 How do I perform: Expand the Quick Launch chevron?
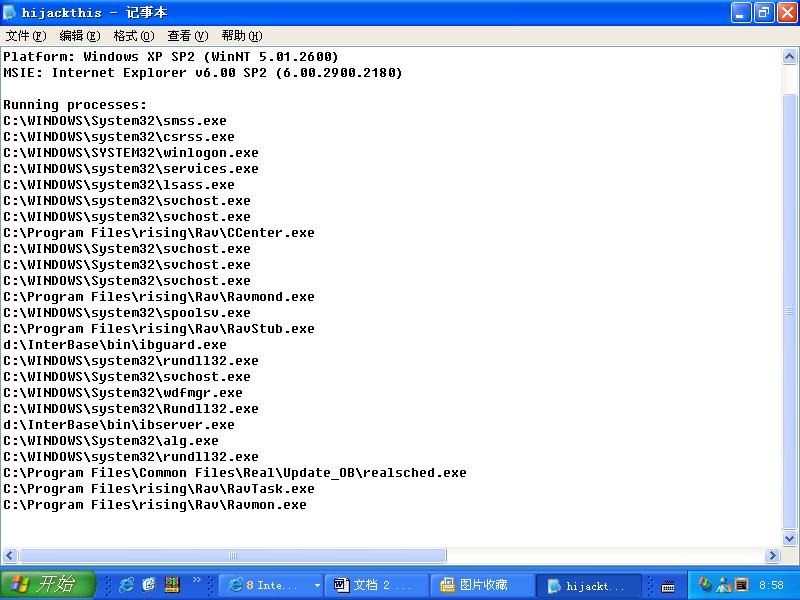(x=196, y=580)
